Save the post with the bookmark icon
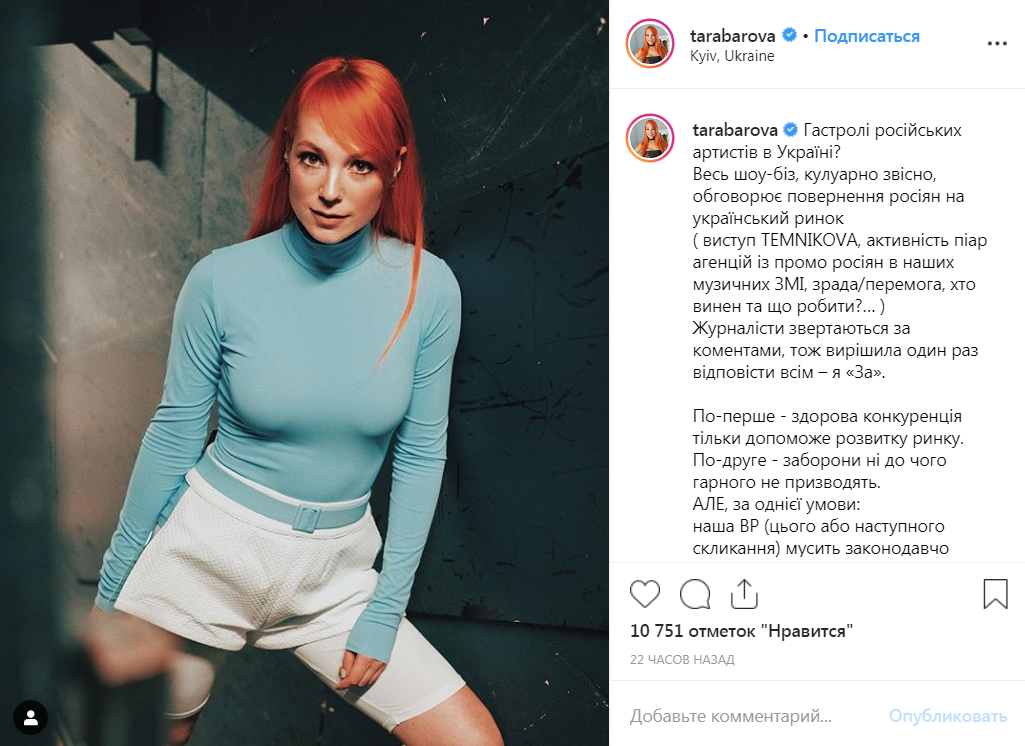The height and width of the screenshot is (746, 1025). pos(995,594)
